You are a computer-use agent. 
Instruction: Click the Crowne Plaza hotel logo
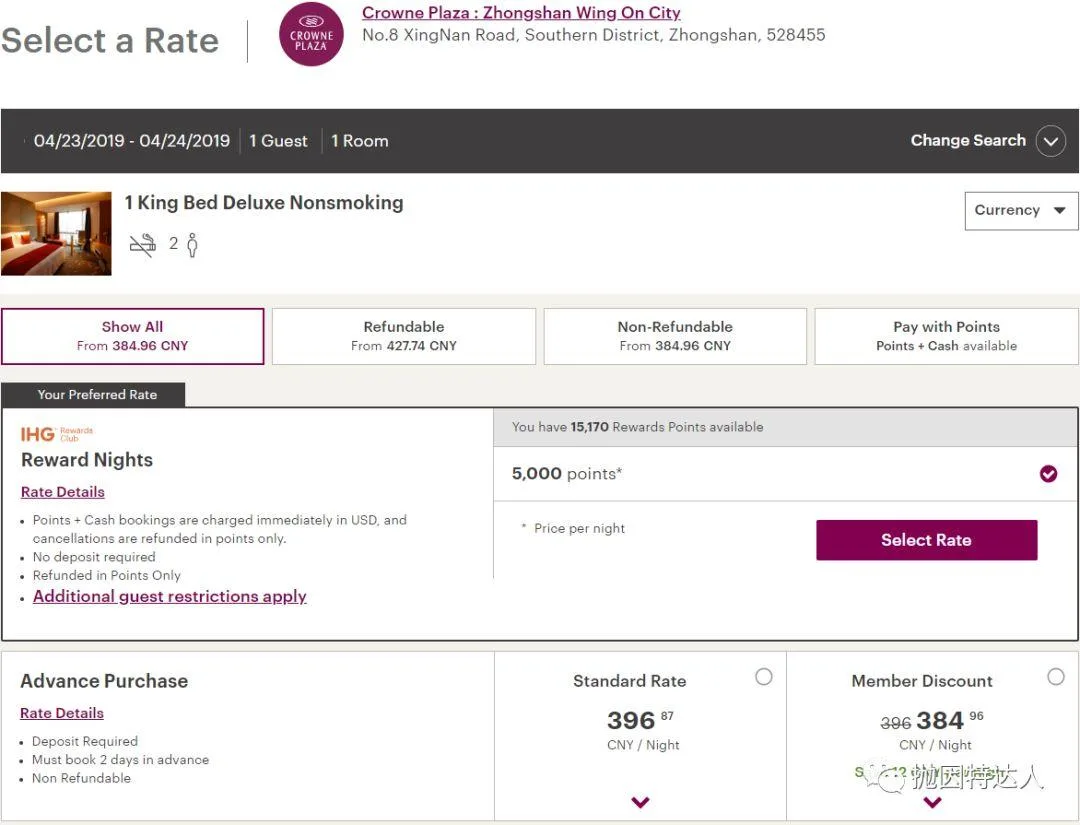coord(311,35)
